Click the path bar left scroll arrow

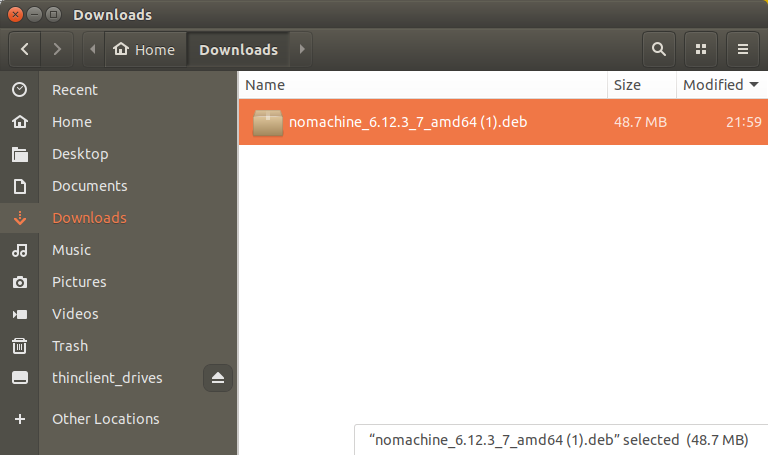pos(93,49)
